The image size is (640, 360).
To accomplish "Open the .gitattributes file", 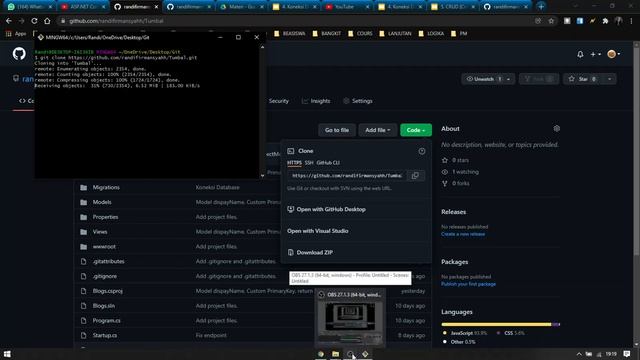I will point(108,261).
